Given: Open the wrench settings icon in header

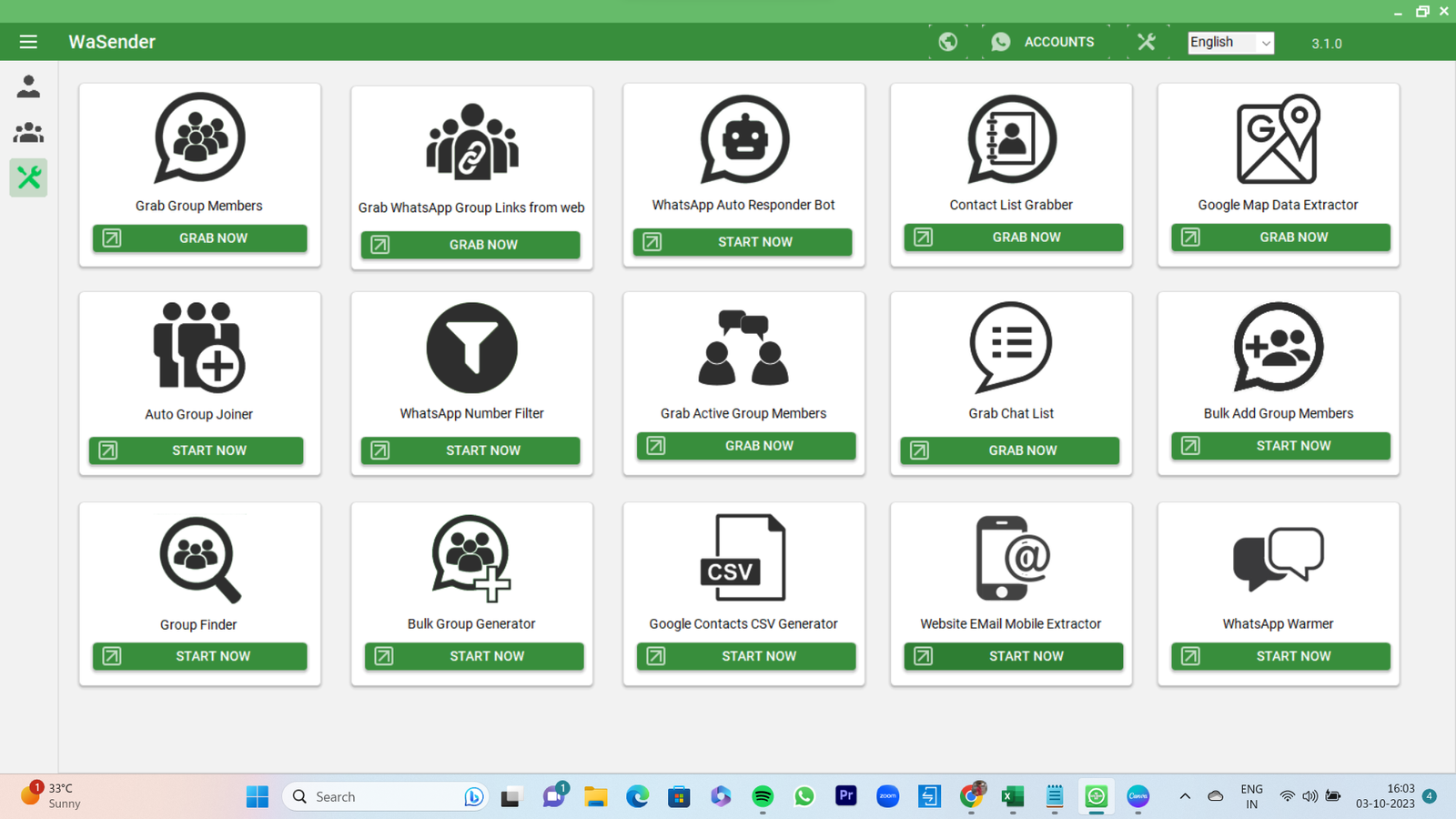Looking at the screenshot, I should 1146,42.
